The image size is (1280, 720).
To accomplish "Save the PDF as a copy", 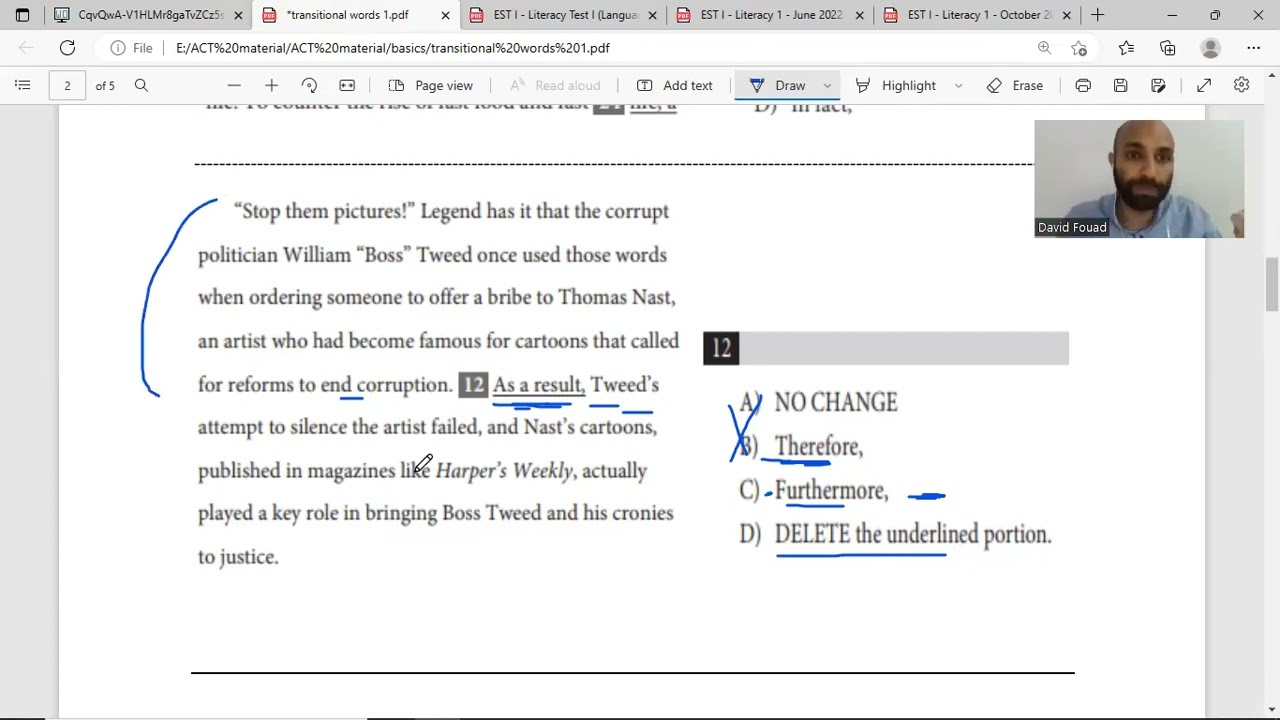I will pos(1158,86).
